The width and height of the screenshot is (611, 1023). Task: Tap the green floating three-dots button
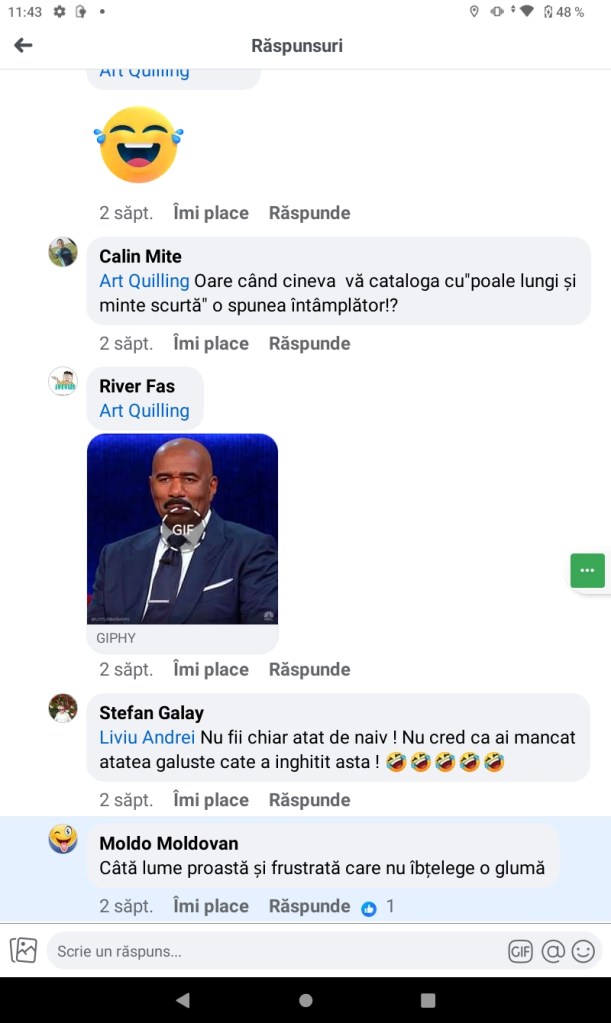(x=587, y=570)
